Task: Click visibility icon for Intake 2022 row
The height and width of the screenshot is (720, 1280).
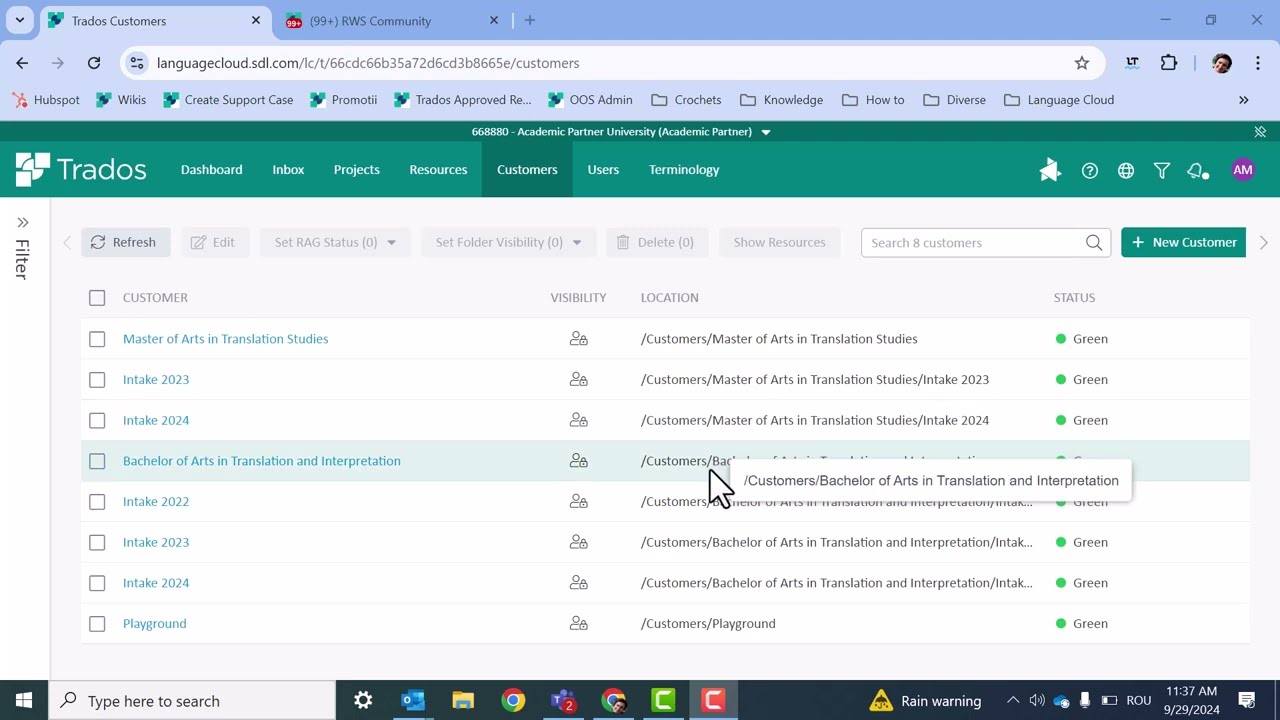Action: (578, 502)
